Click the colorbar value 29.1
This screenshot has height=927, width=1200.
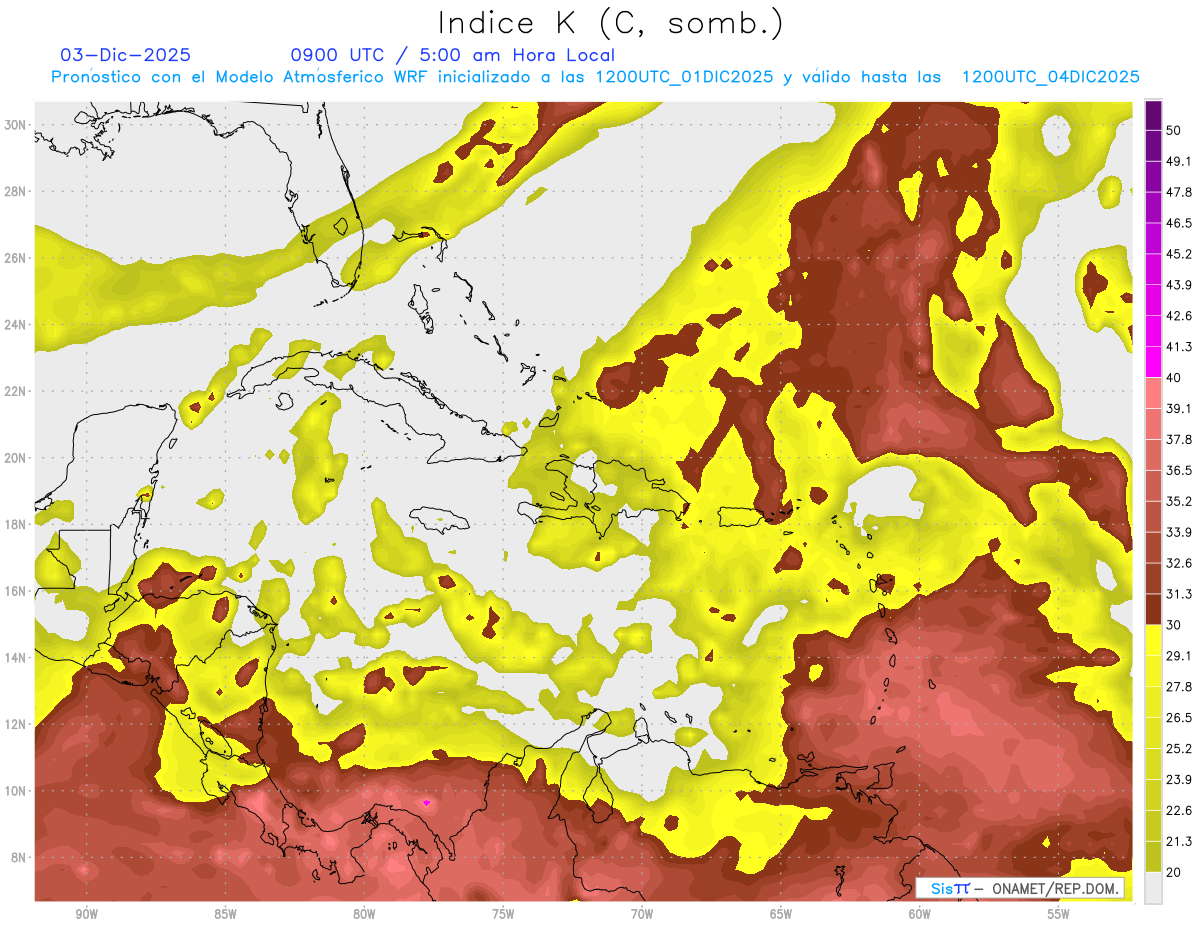(1179, 656)
